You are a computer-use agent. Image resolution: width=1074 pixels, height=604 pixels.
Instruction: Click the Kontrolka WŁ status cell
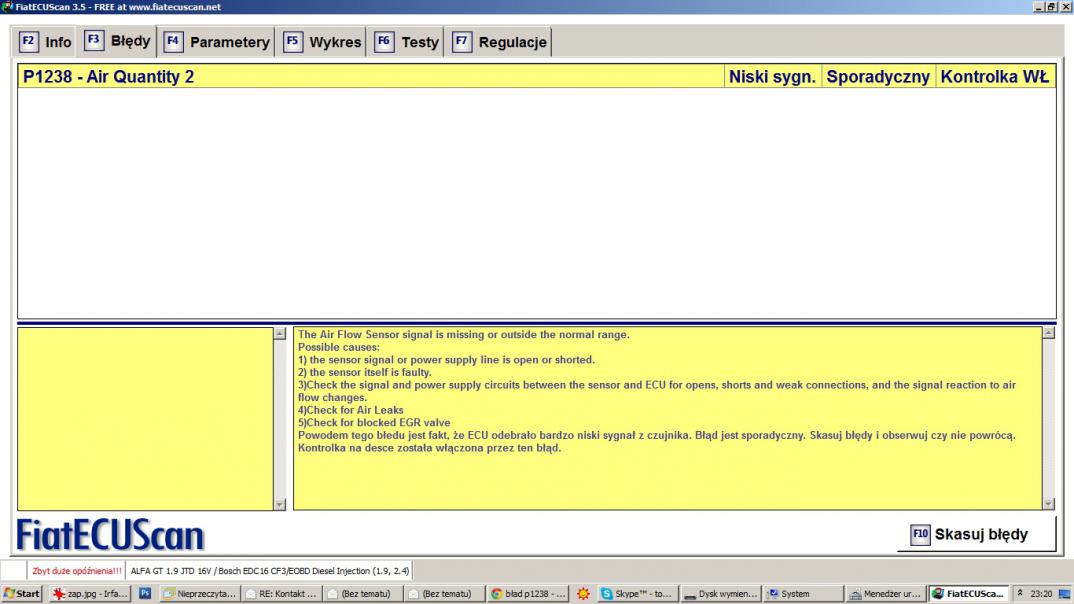click(995, 76)
